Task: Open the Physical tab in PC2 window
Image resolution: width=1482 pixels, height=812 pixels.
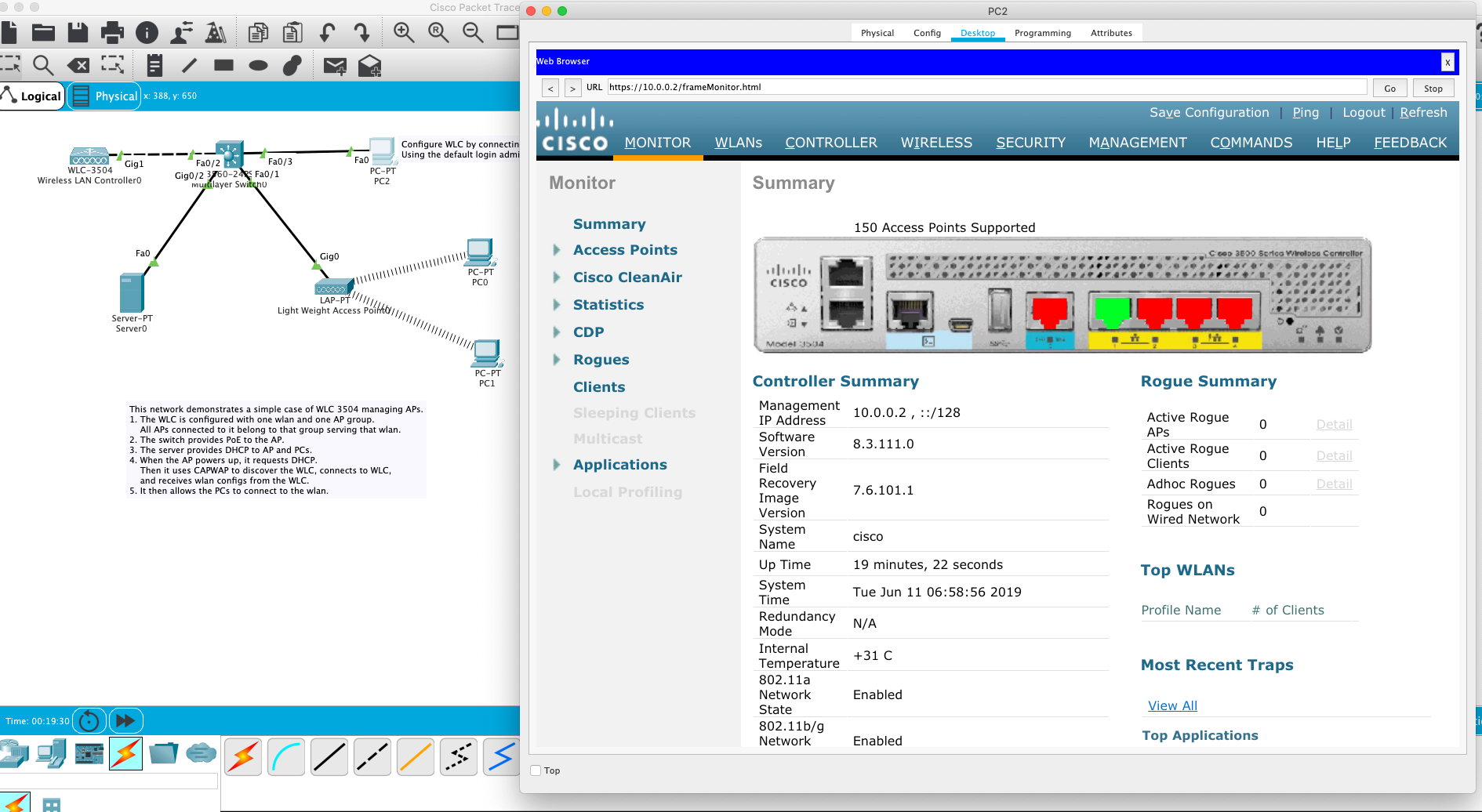Action: pyautogui.click(x=877, y=33)
